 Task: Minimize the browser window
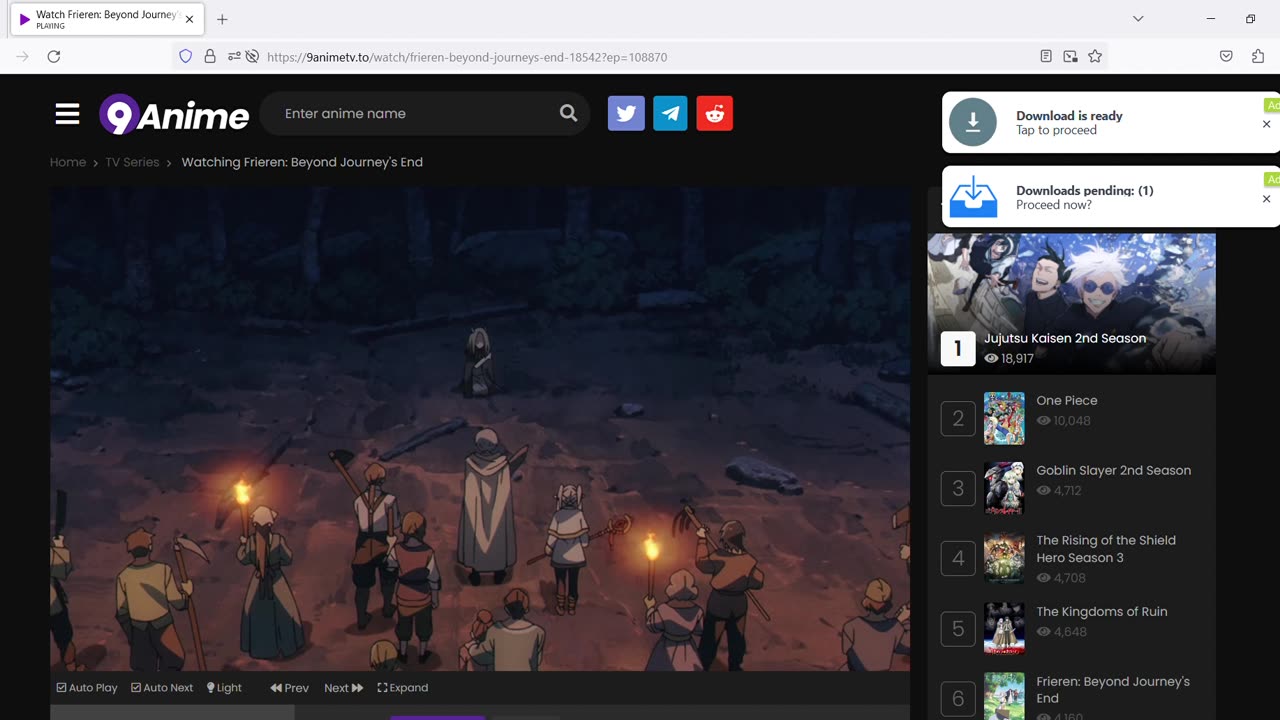1210,19
